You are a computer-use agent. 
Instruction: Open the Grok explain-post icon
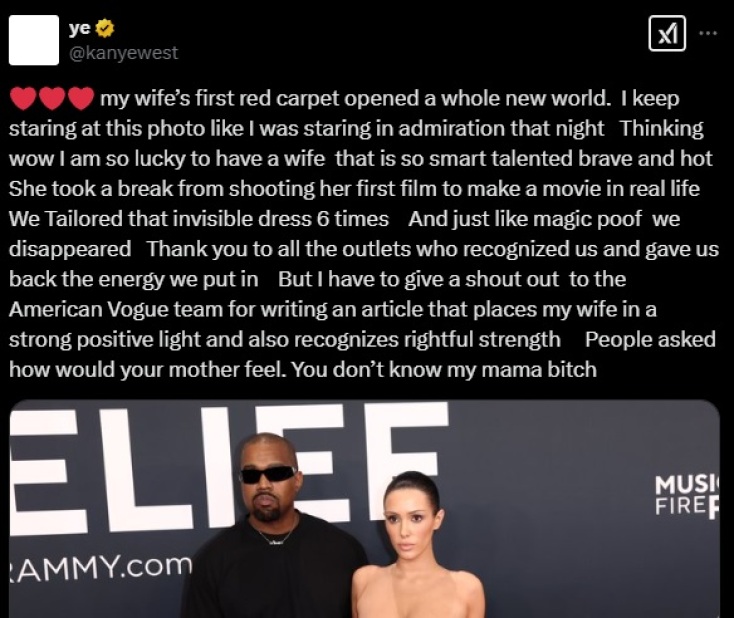[x=667, y=33]
